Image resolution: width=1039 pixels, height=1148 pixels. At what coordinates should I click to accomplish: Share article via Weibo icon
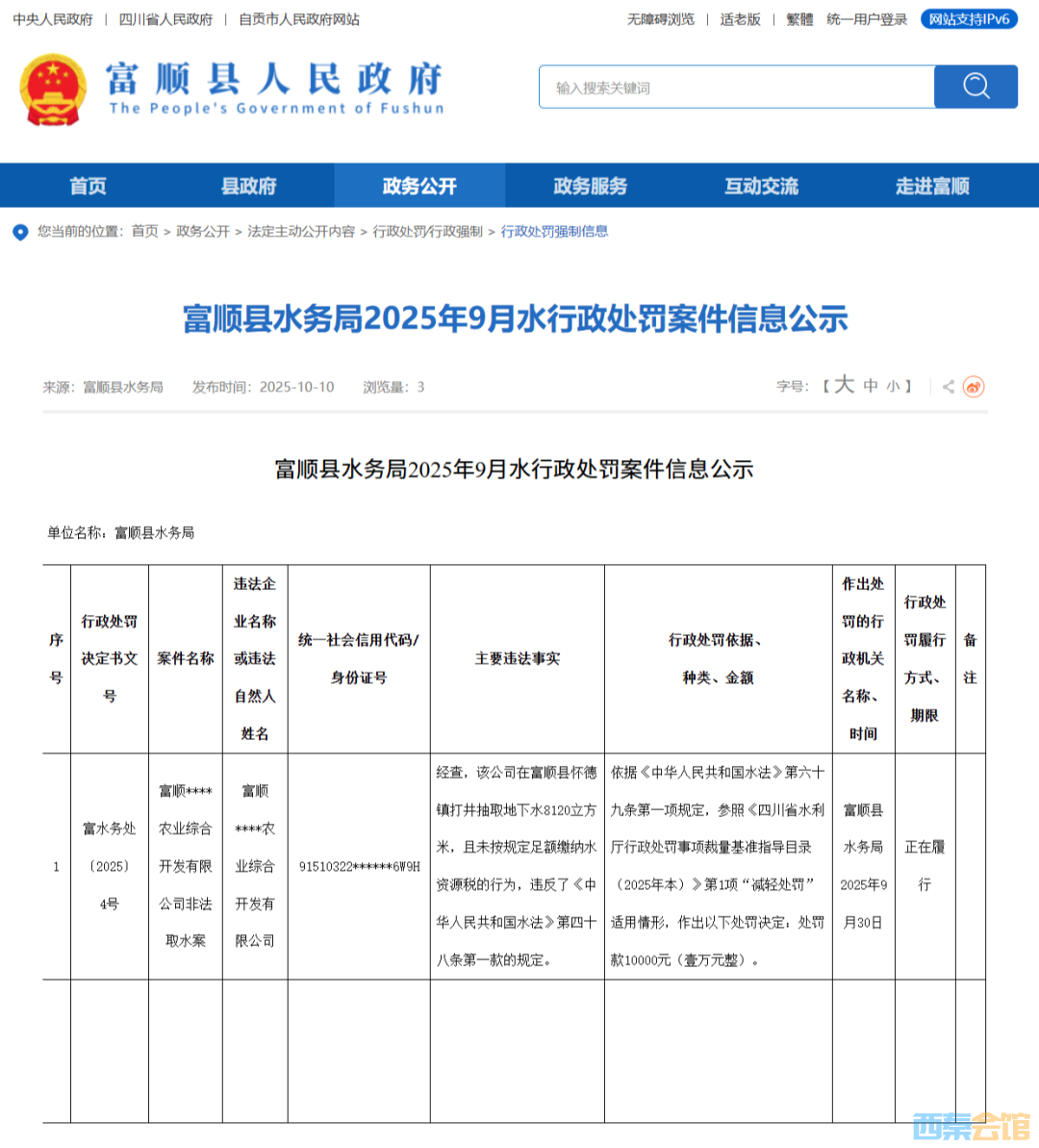[975, 387]
